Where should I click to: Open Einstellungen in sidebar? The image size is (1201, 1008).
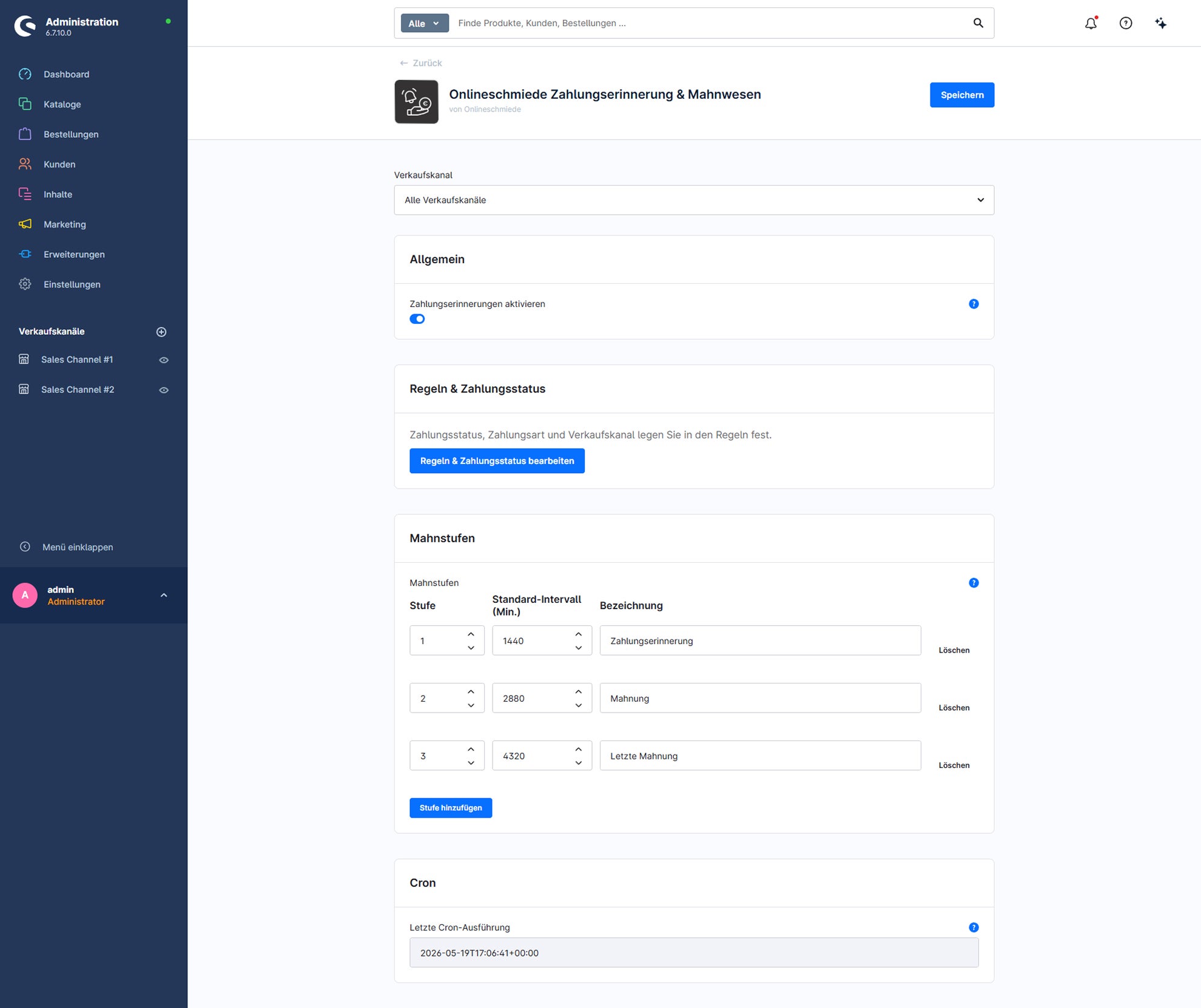[x=72, y=284]
